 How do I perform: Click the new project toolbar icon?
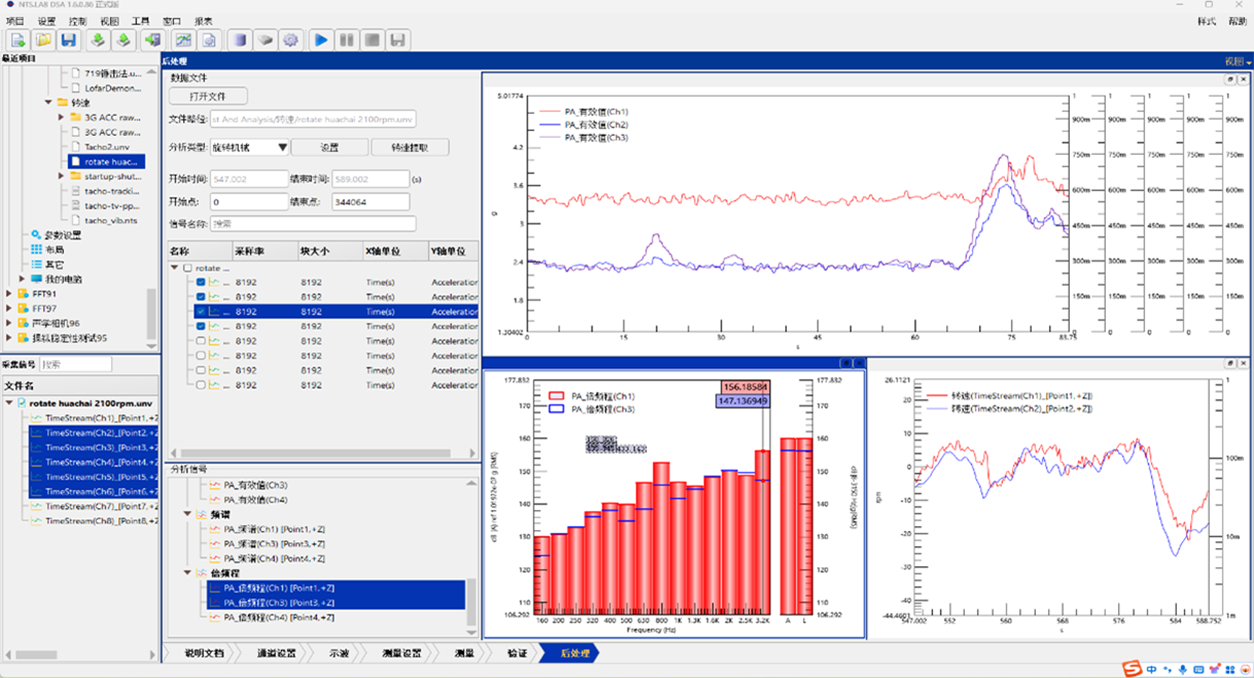point(19,40)
